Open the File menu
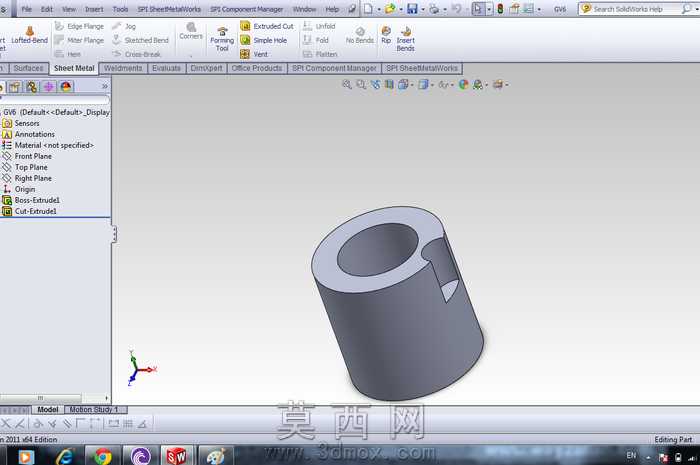This screenshot has width=700, height=465. 27,9
